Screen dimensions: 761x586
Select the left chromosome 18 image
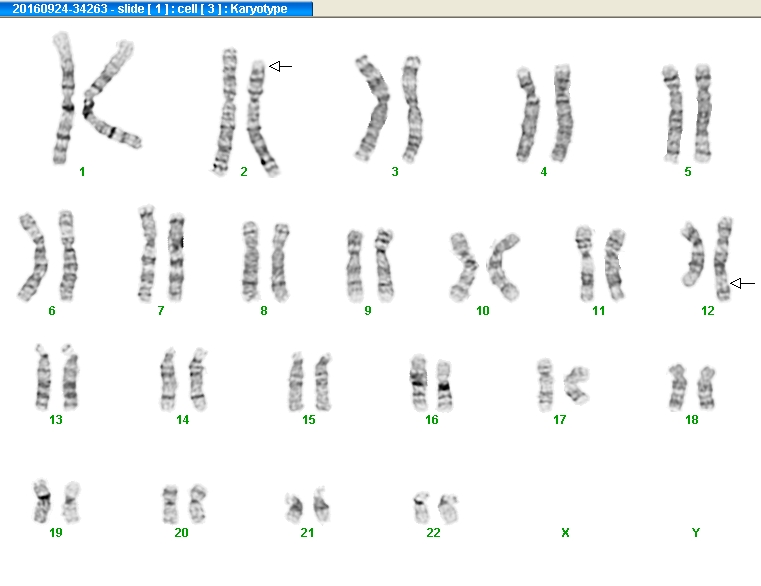[678, 388]
